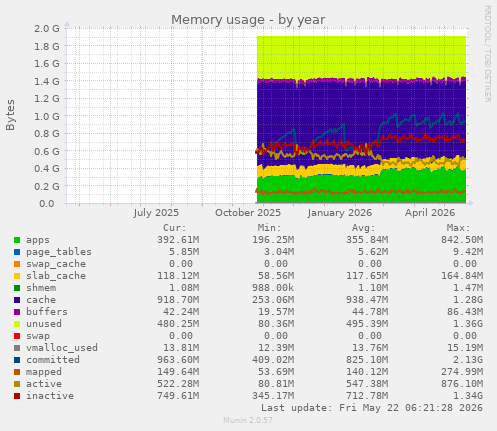
Task: Click the RRDTOOL / TOBI OETIKER watermark
Action: coord(487,54)
